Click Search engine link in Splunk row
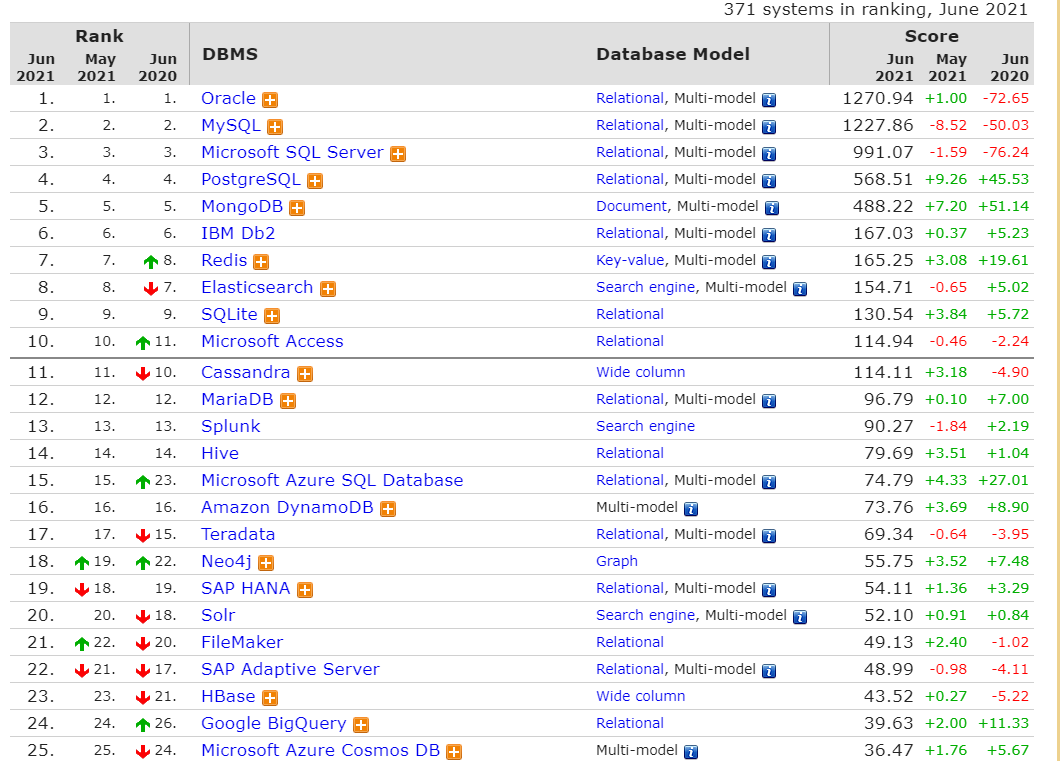The image size is (1060, 761). pos(646,426)
